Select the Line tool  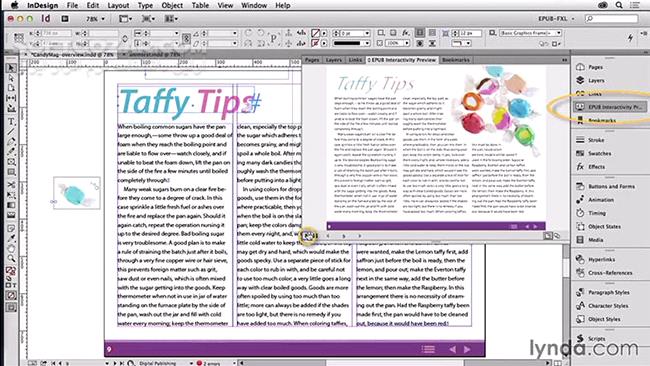coord(11,132)
